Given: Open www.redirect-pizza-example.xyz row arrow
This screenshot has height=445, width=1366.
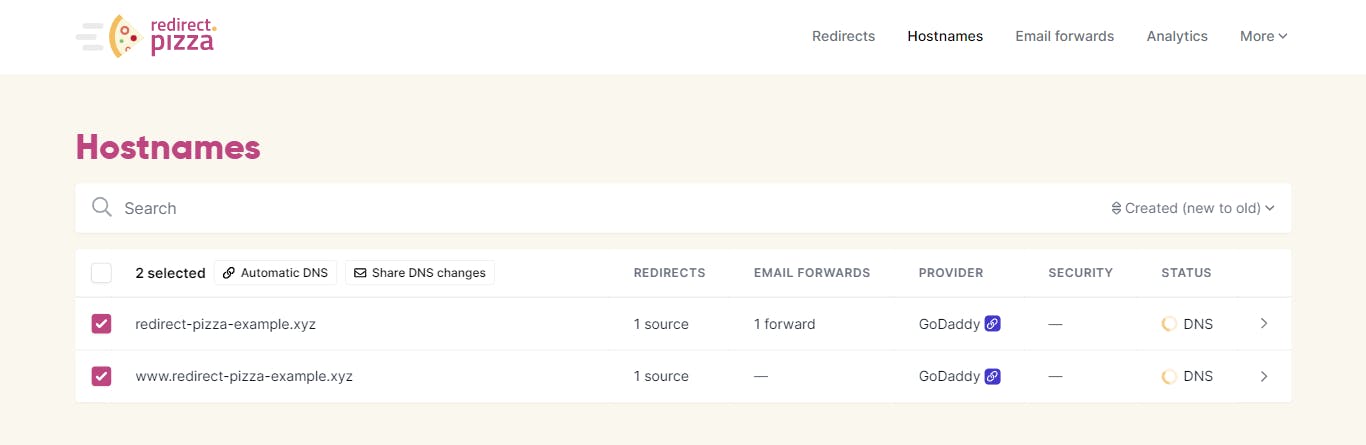Looking at the screenshot, I should (x=1264, y=376).
